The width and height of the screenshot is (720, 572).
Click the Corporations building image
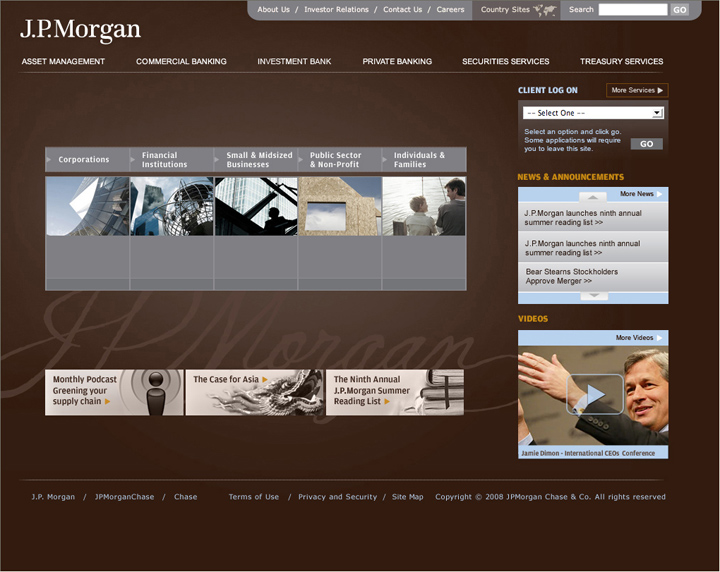(87, 207)
